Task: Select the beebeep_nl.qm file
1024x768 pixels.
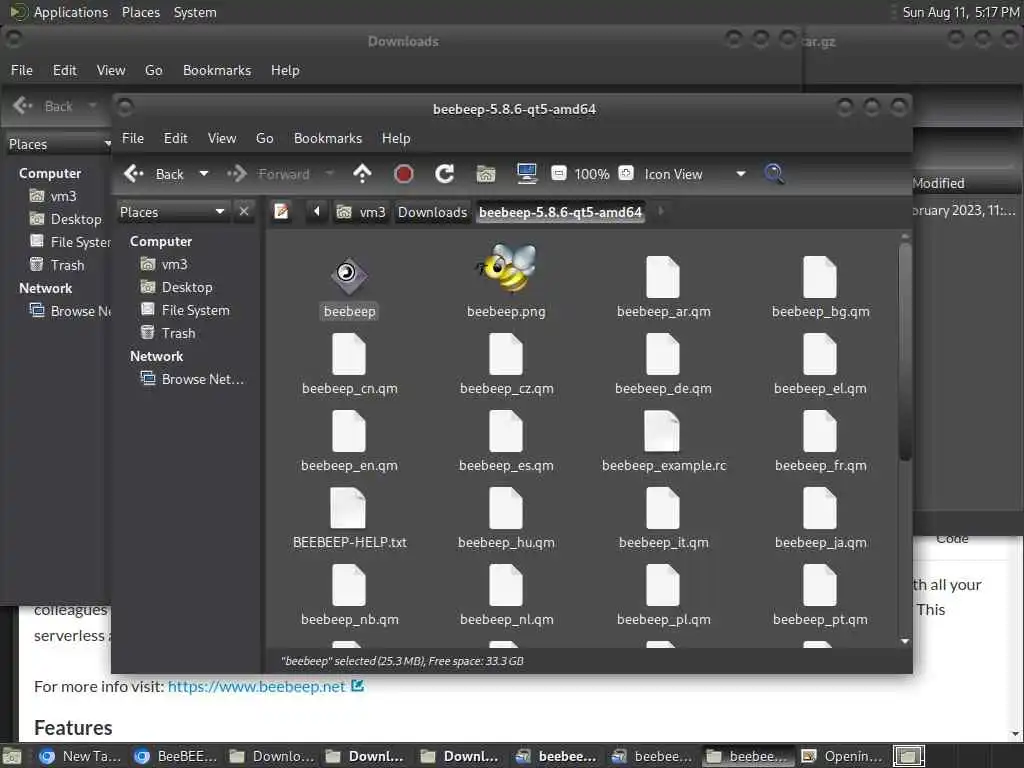Action: [506, 594]
